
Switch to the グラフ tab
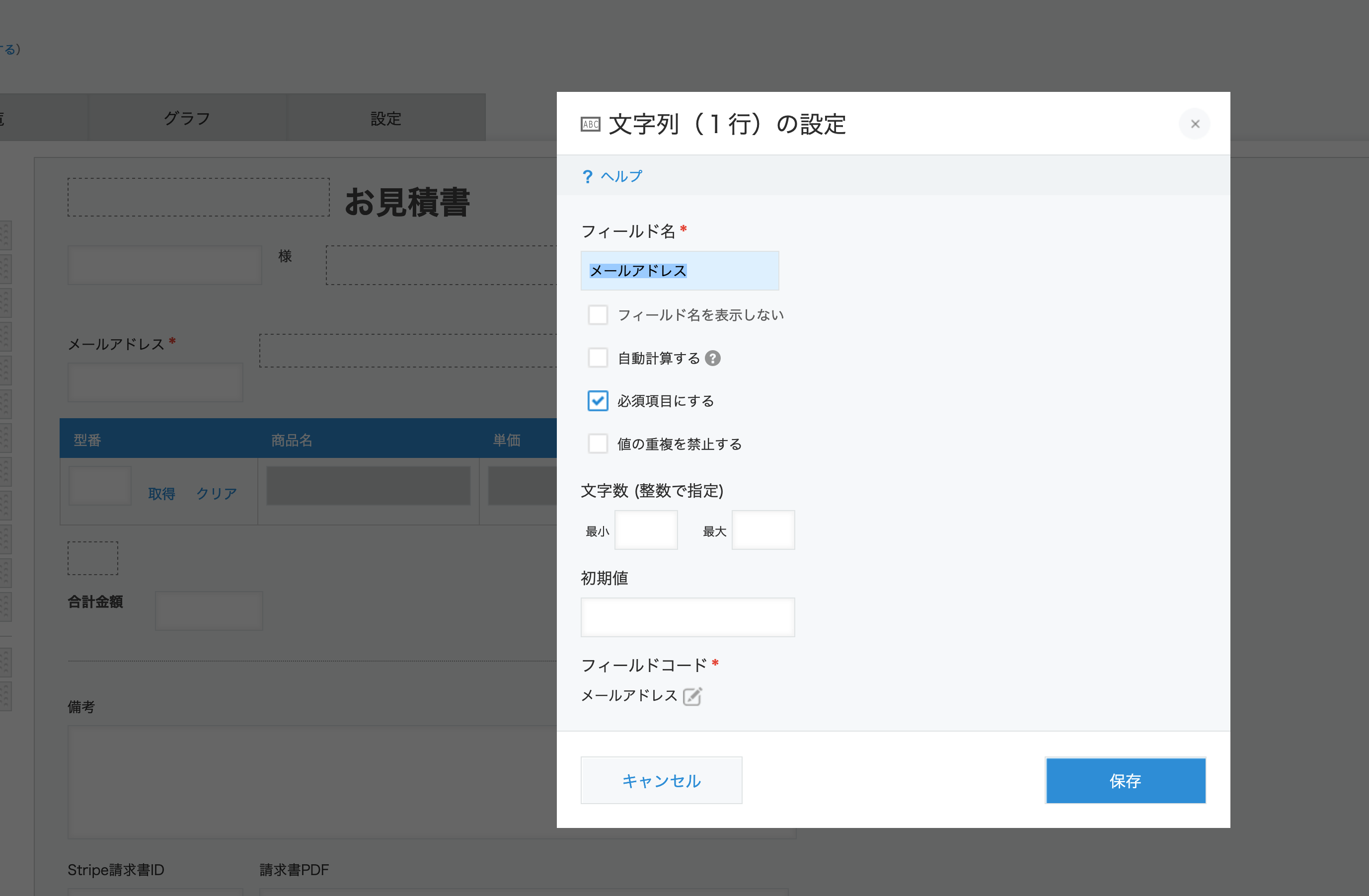(187, 119)
